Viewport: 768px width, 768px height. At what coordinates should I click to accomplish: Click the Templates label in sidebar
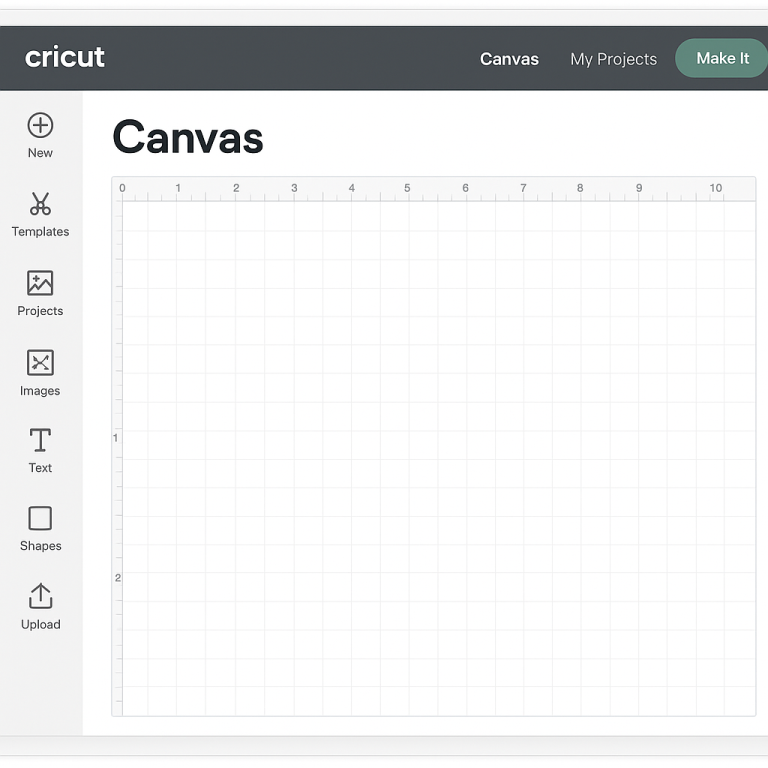tap(40, 232)
